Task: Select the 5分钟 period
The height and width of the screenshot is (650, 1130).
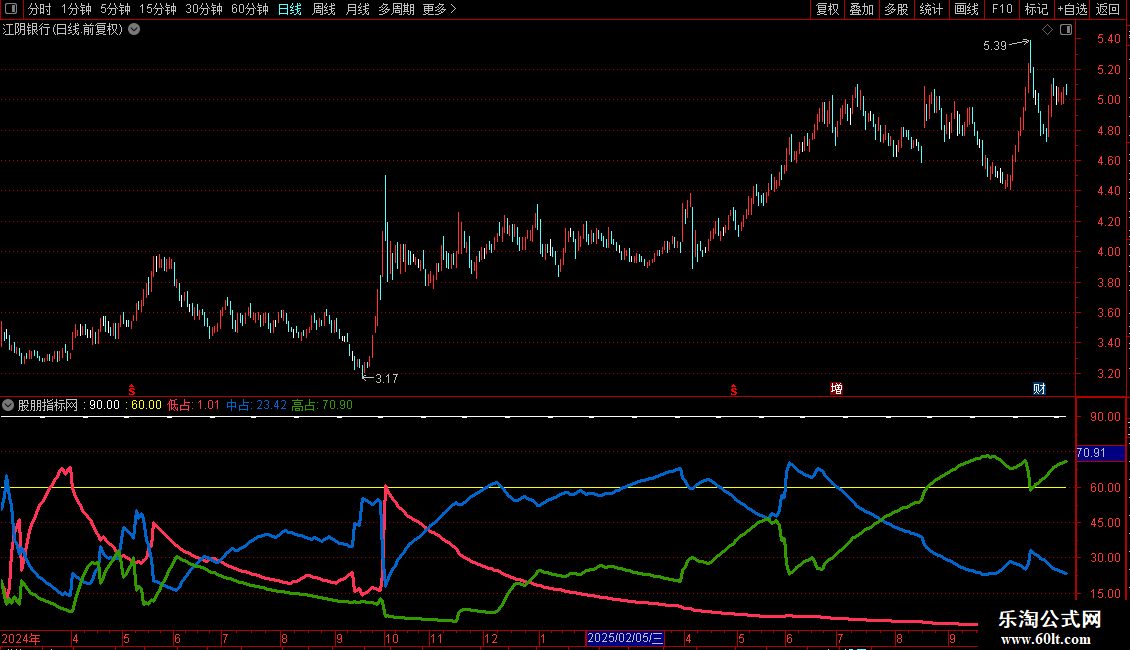Action: tap(115, 9)
